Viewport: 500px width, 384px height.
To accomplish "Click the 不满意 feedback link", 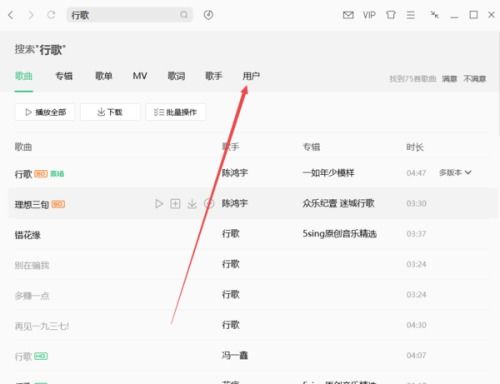I will (x=475, y=79).
